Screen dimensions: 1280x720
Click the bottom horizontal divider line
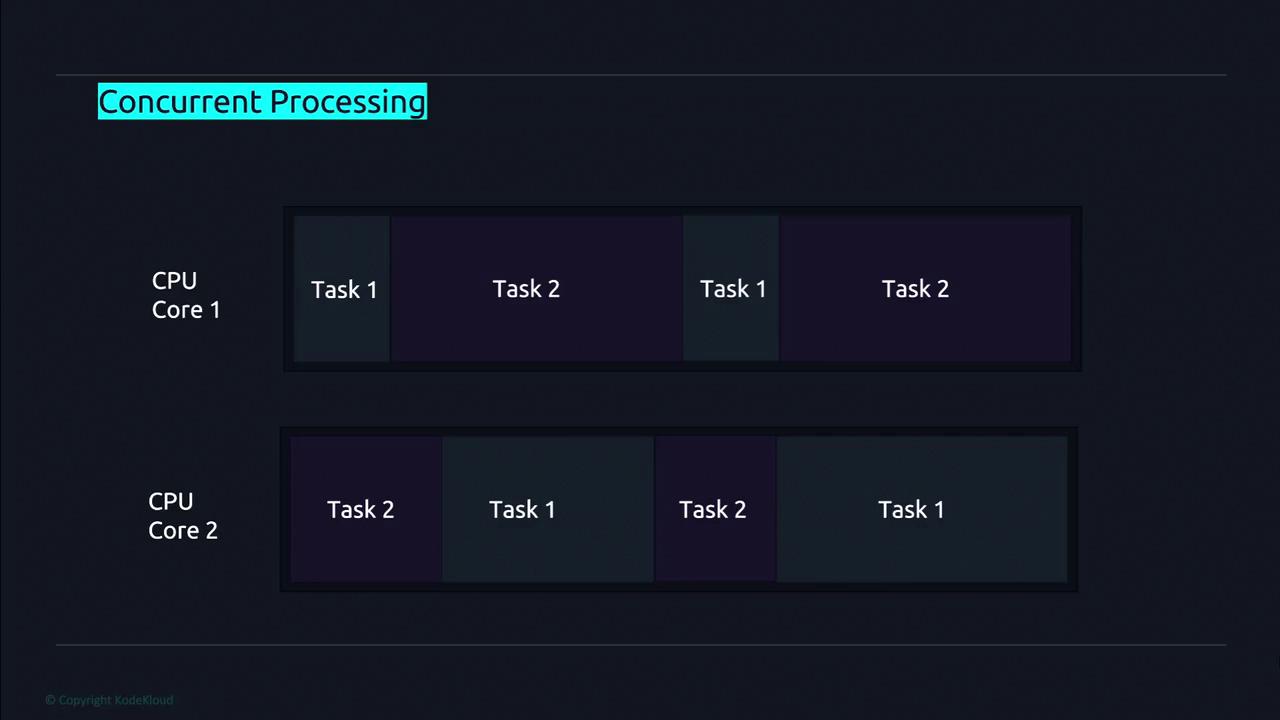(640, 645)
